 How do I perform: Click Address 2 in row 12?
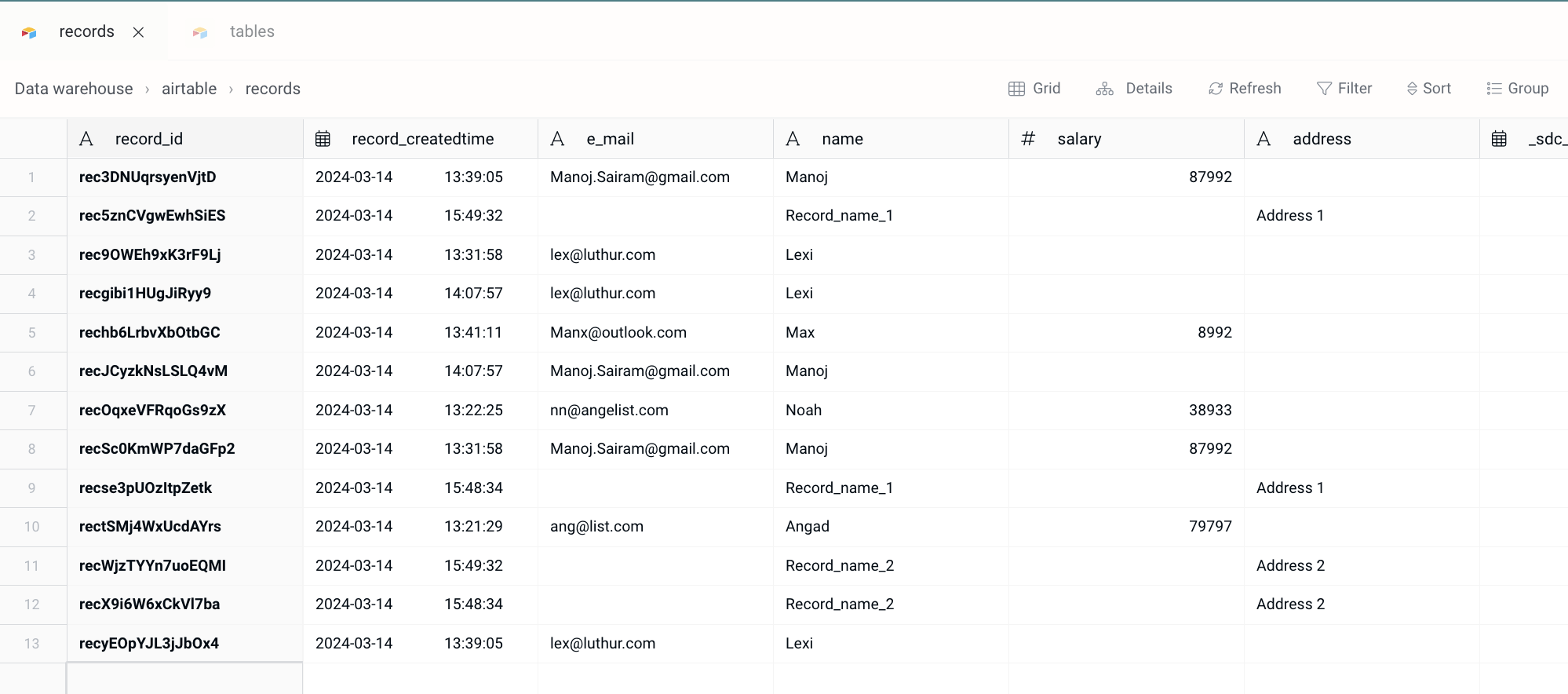[x=1362, y=605]
